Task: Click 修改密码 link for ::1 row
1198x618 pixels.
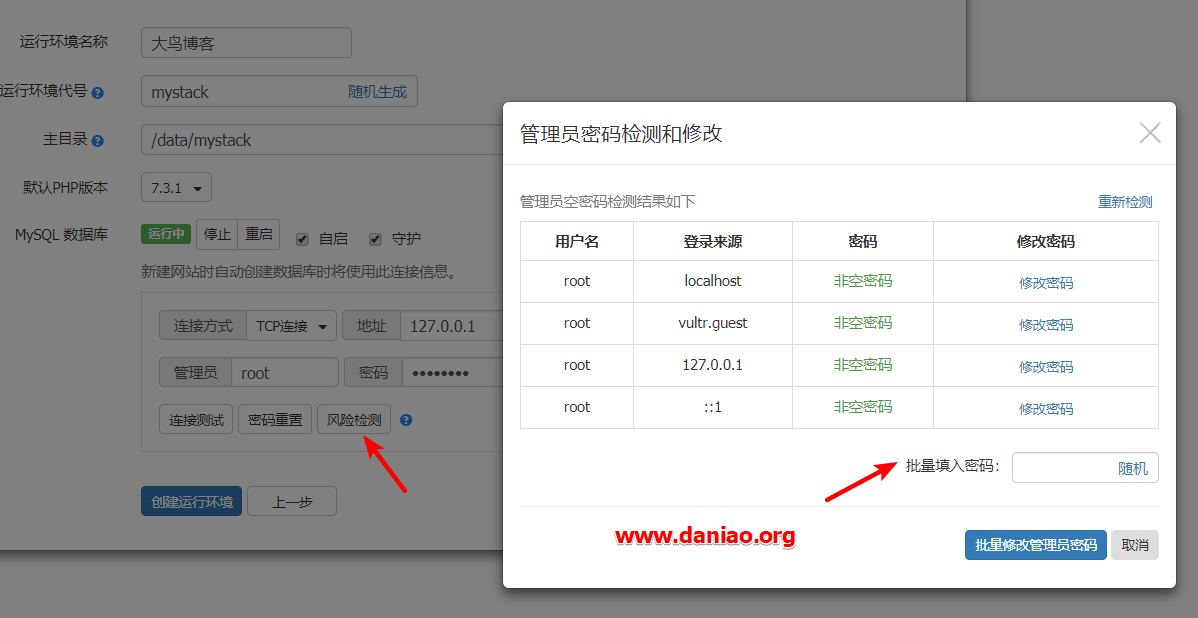Action: click(1046, 409)
